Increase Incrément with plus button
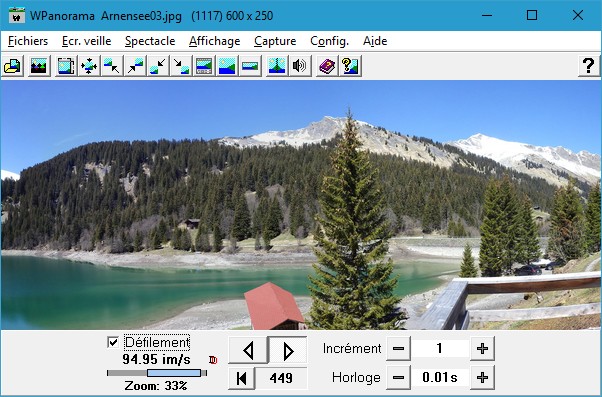The height and width of the screenshot is (397, 602). [x=482, y=349]
